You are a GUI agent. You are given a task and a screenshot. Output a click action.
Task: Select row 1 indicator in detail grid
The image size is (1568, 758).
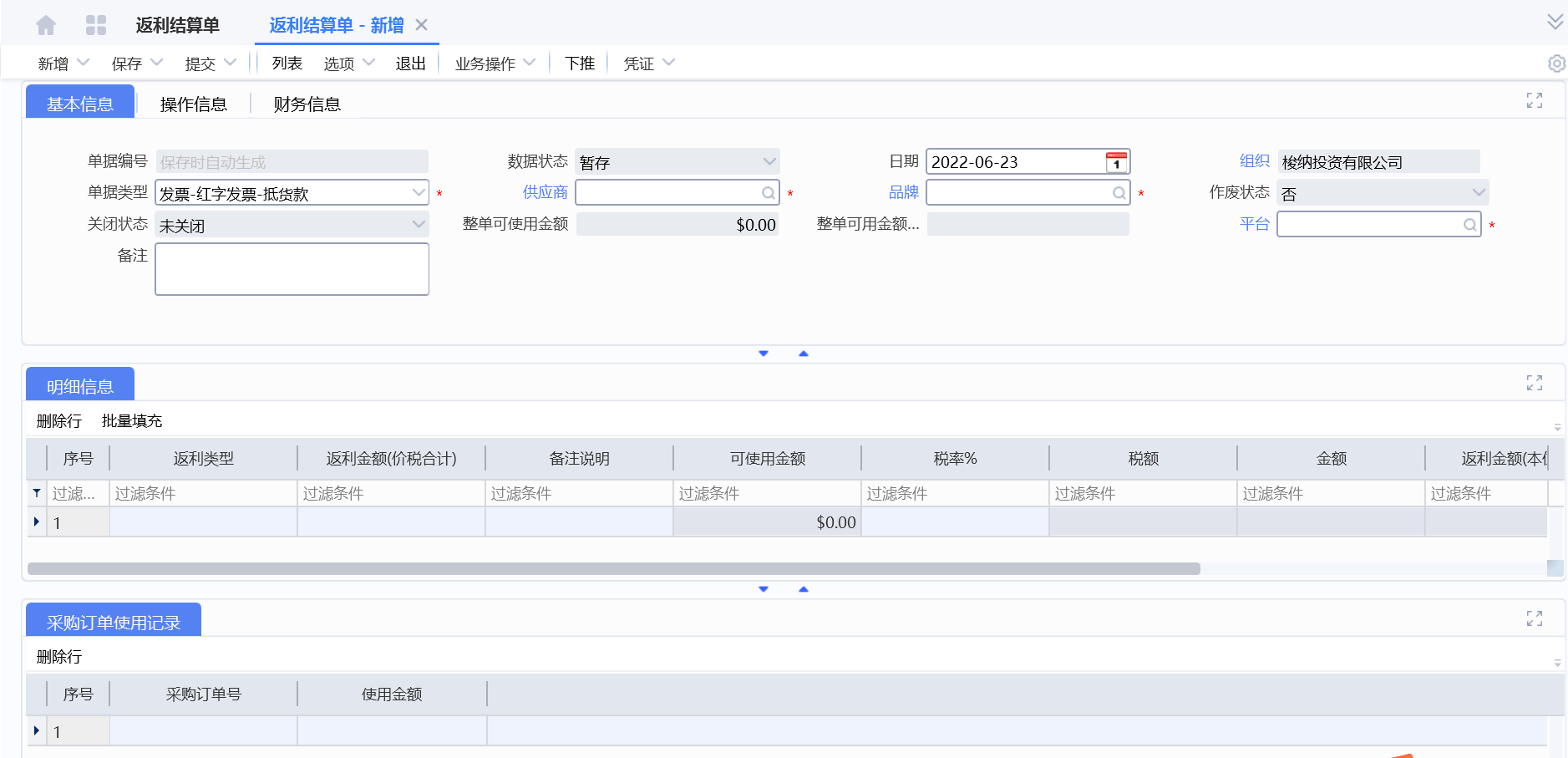tap(37, 521)
